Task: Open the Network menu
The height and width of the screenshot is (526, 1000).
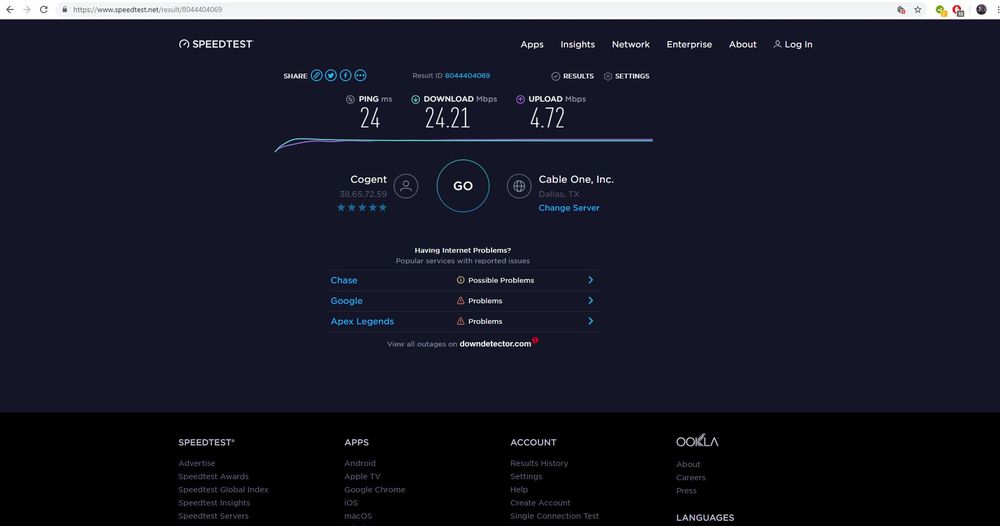Action: (631, 44)
